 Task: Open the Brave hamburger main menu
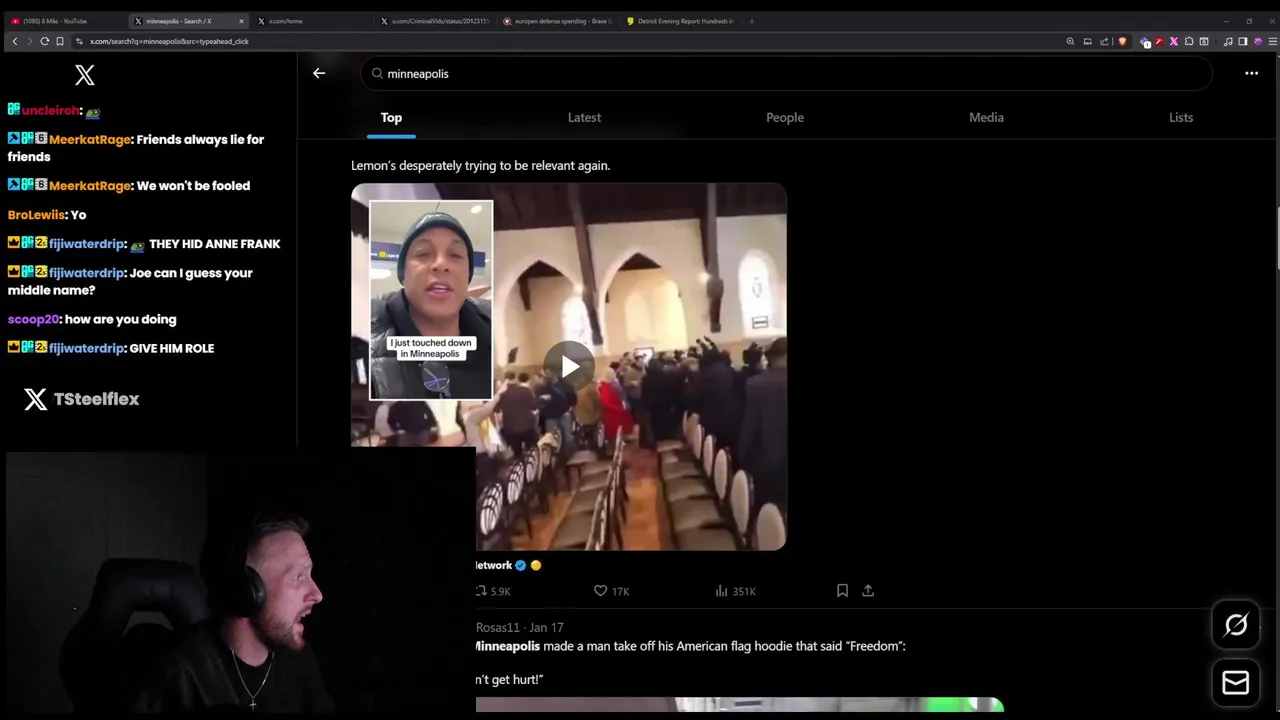click(x=1272, y=41)
